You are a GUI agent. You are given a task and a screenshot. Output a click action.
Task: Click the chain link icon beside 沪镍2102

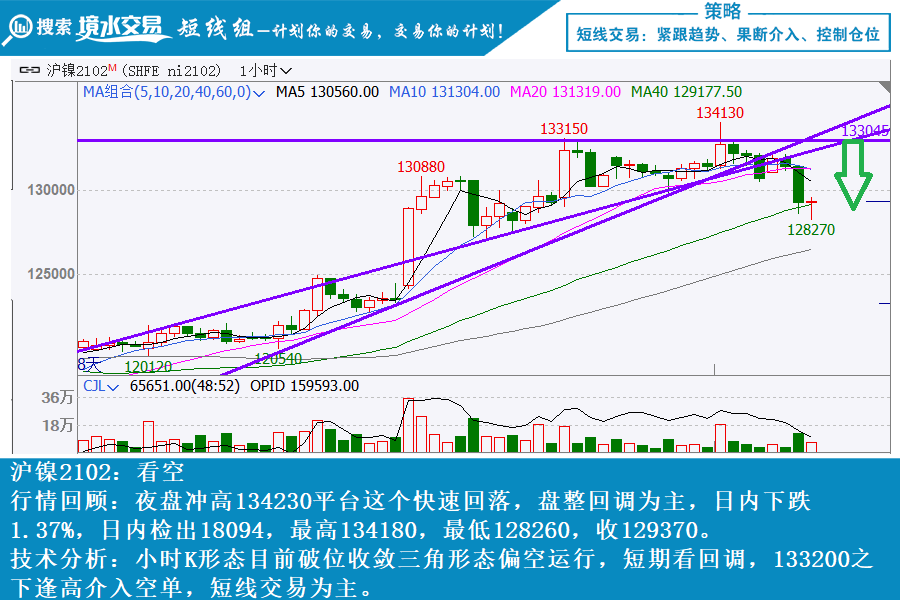(28, 71)
